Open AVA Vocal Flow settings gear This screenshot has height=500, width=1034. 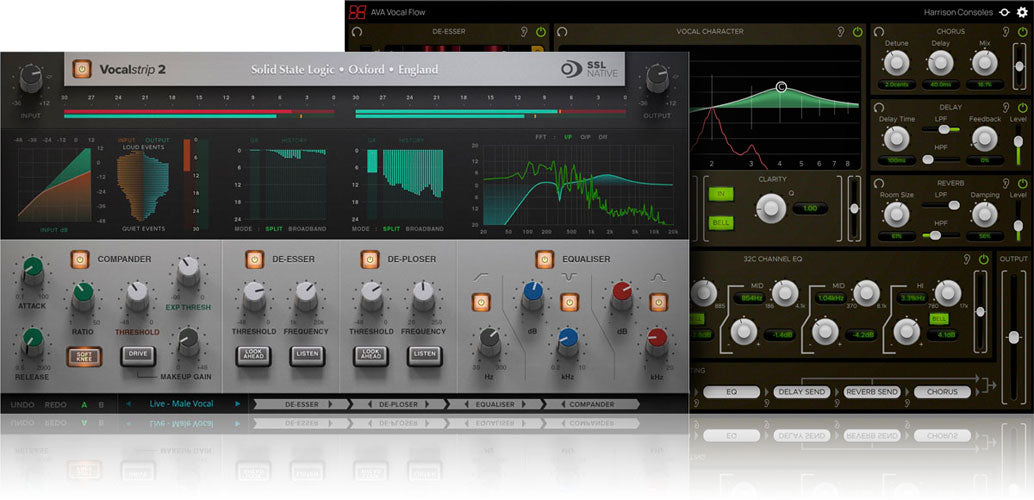click(x=1021, y=12)
